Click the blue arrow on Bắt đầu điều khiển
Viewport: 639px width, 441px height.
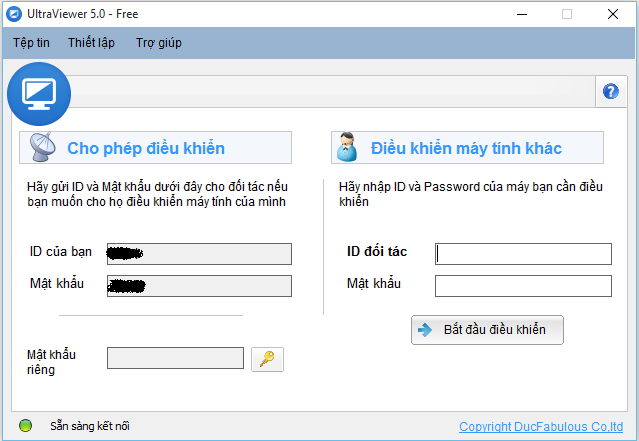click(x=425, y=330)
